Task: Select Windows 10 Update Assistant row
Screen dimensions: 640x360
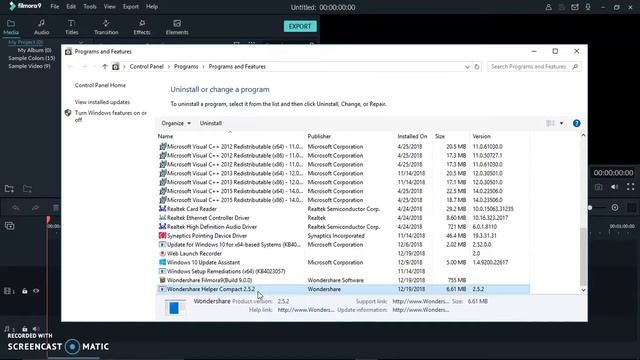Action: [343, 262]
